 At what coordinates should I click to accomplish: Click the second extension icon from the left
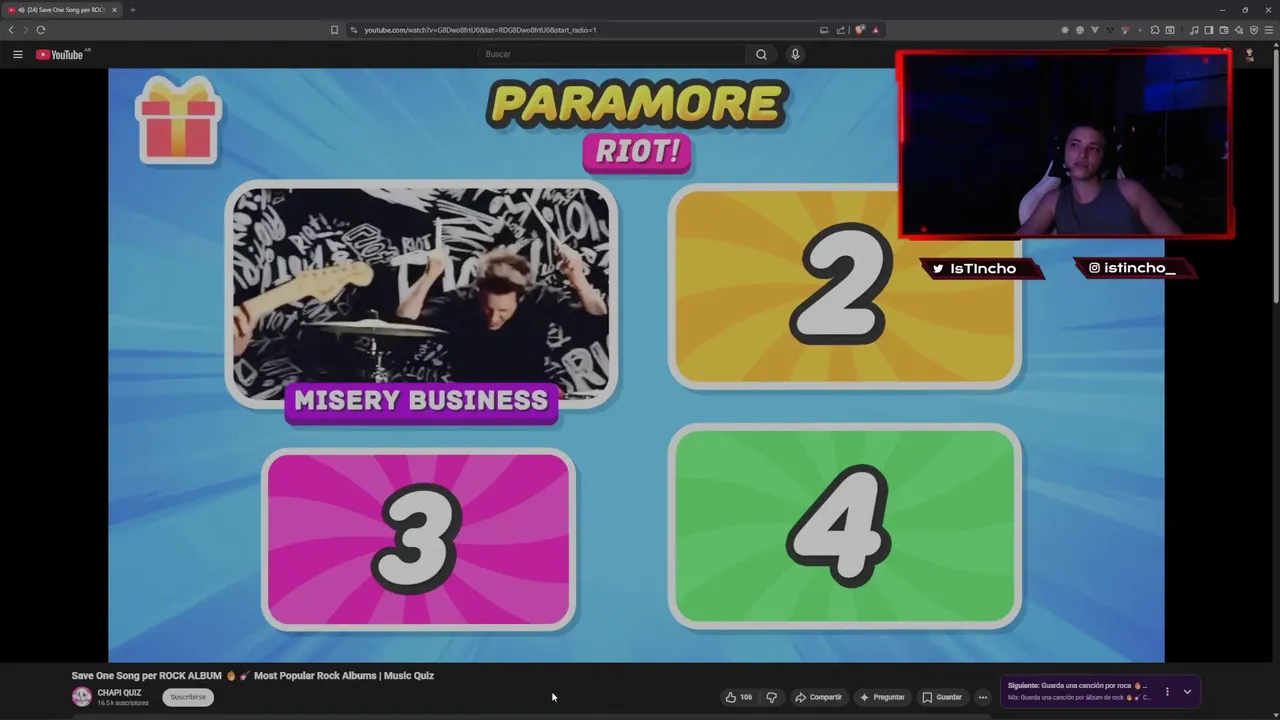[1079, 30]
